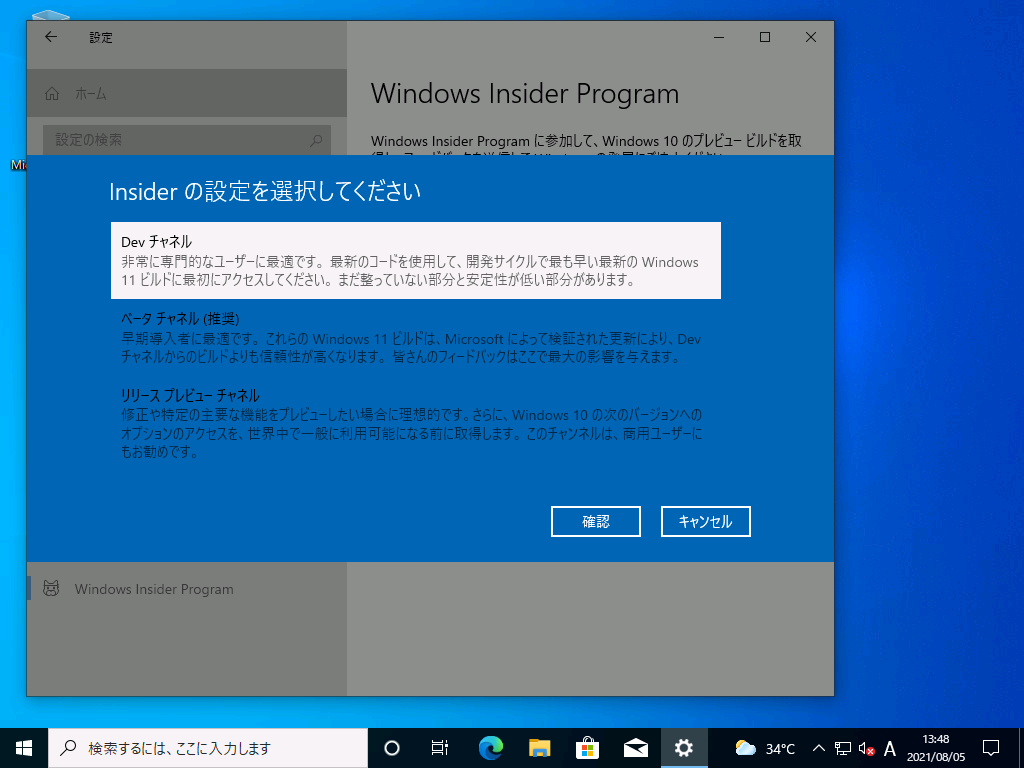Open Windows Start menu

pos(24,748)
